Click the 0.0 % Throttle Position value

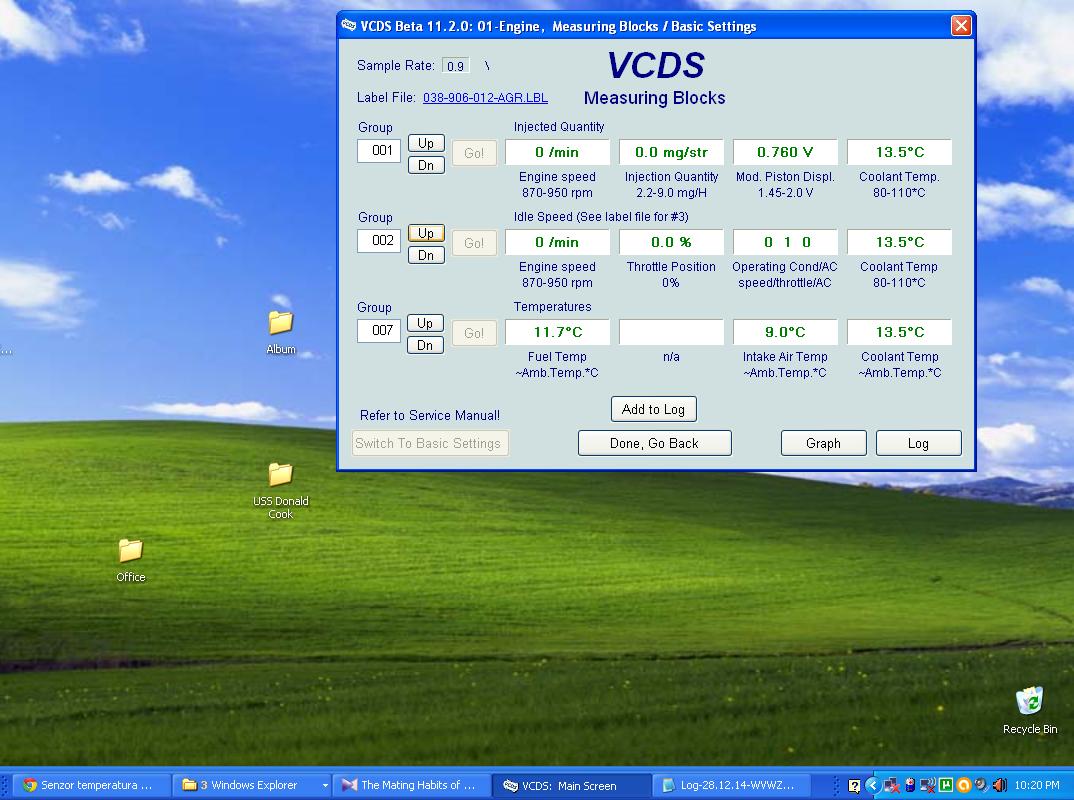pos(671,242)
